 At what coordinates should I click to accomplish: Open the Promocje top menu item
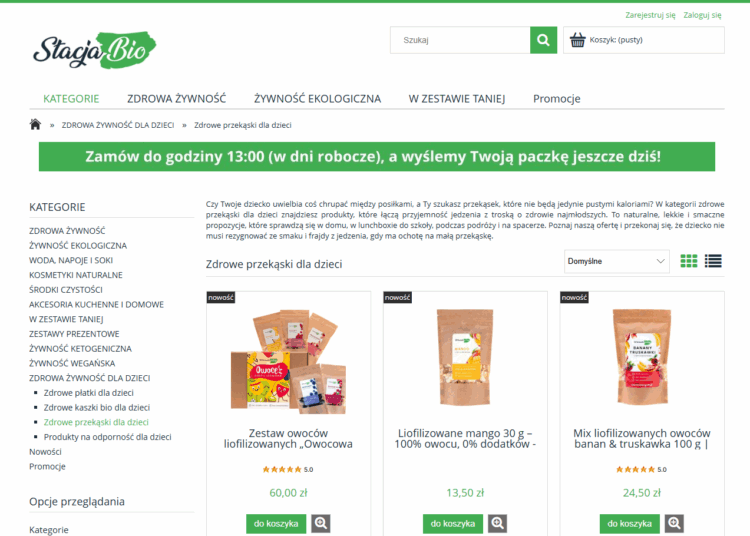coord(557,99)
